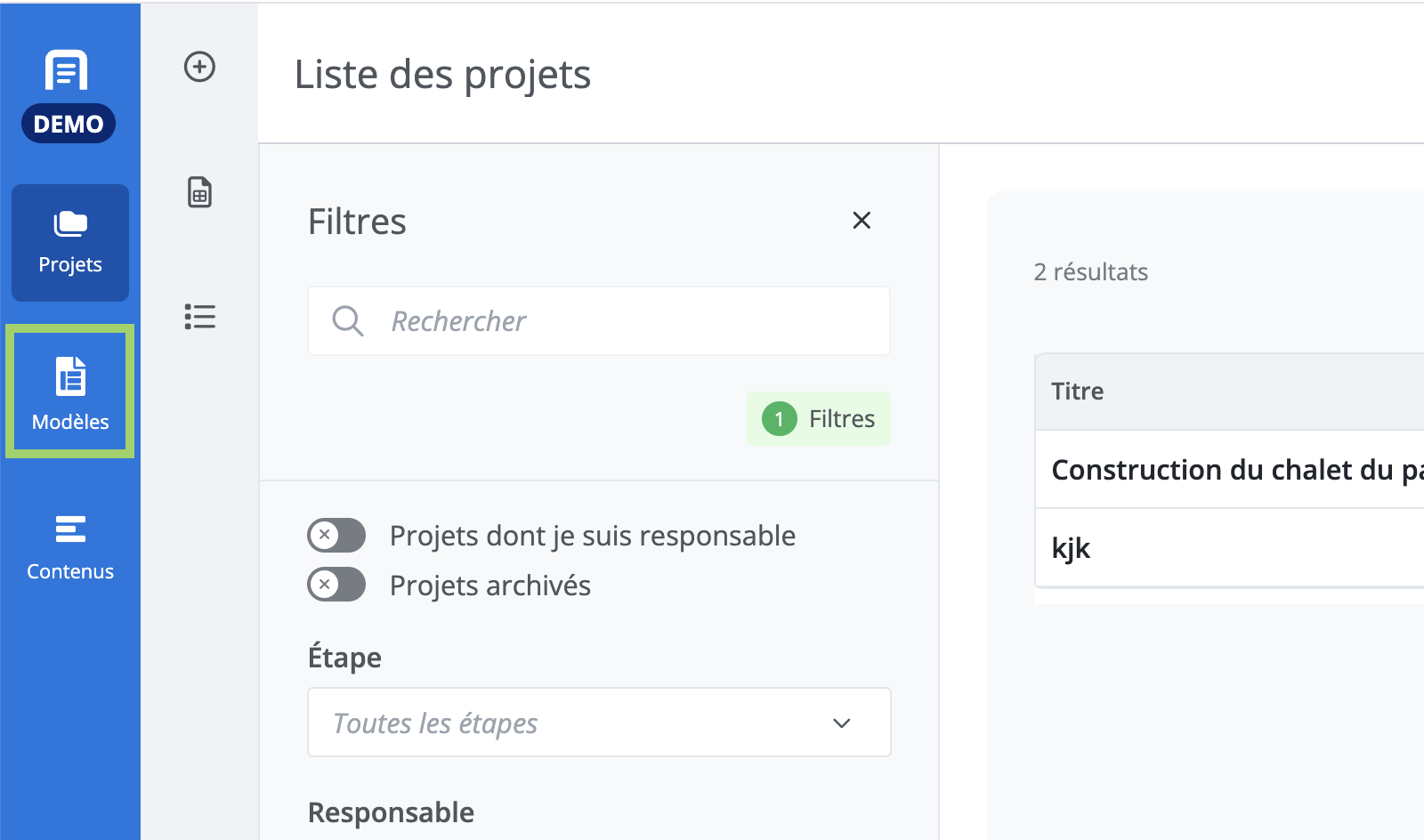The image size is (1424, 840).
Task: Focus the Rechercher search field
Action: click(599, 320)
